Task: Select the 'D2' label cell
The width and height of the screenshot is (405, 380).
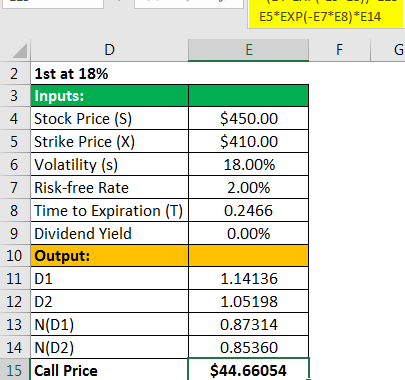Action: [109, 301]
